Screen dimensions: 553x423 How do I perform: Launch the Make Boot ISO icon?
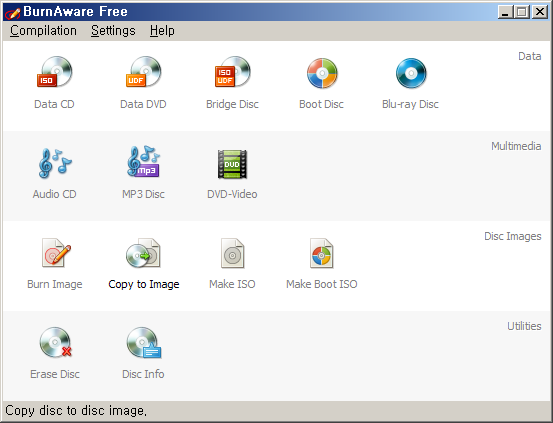tap(322, 253)
